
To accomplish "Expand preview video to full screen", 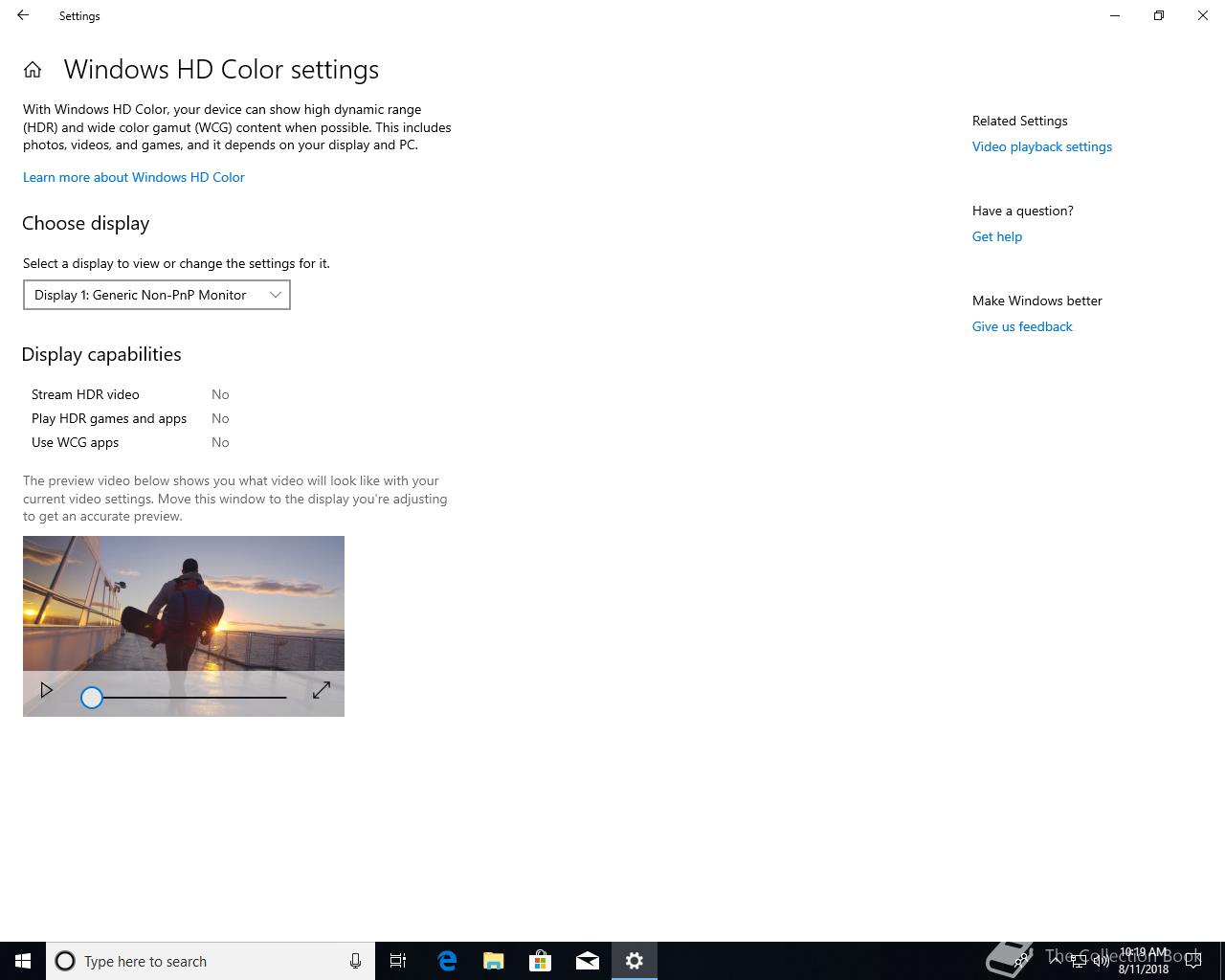I will point(322,690).
